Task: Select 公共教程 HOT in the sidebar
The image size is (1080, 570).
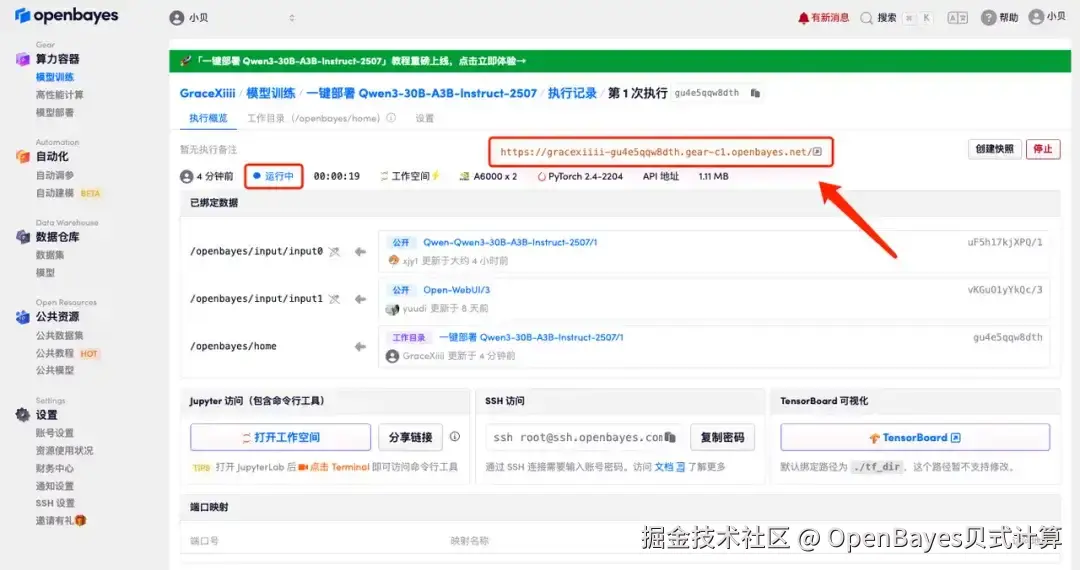Action: pos(67,354)
